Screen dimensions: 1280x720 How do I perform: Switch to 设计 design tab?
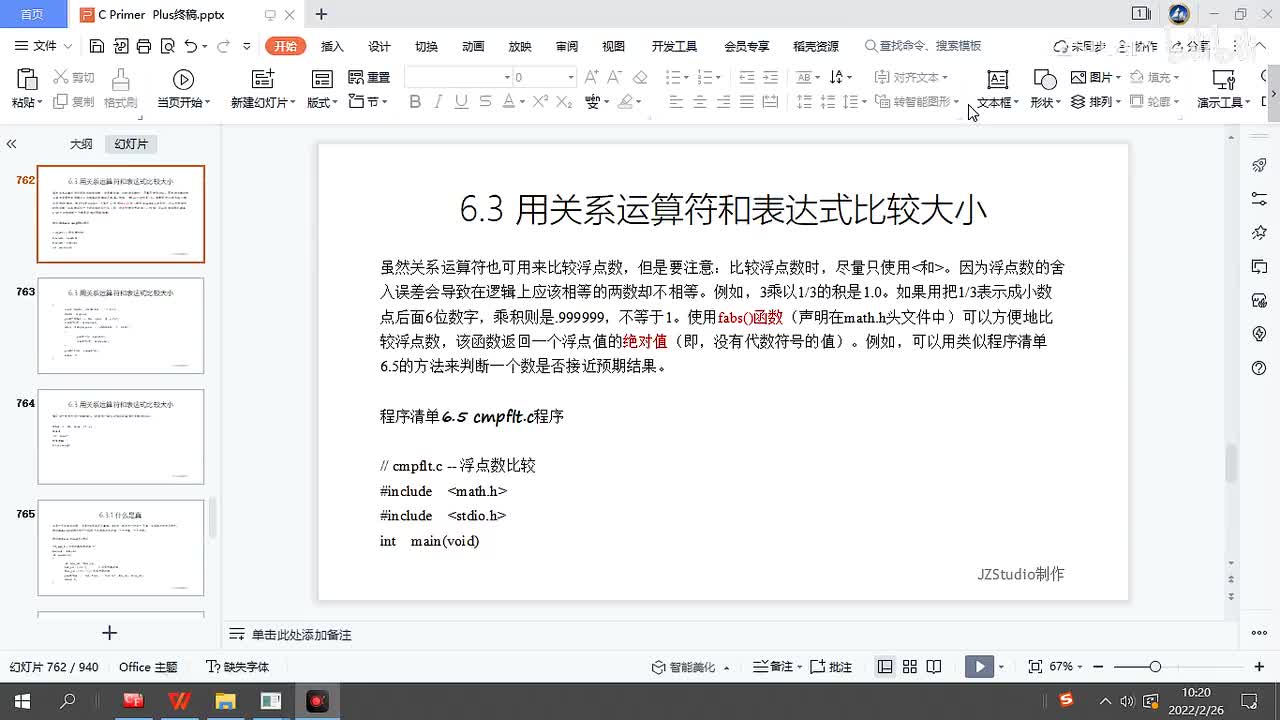(379, 46)
